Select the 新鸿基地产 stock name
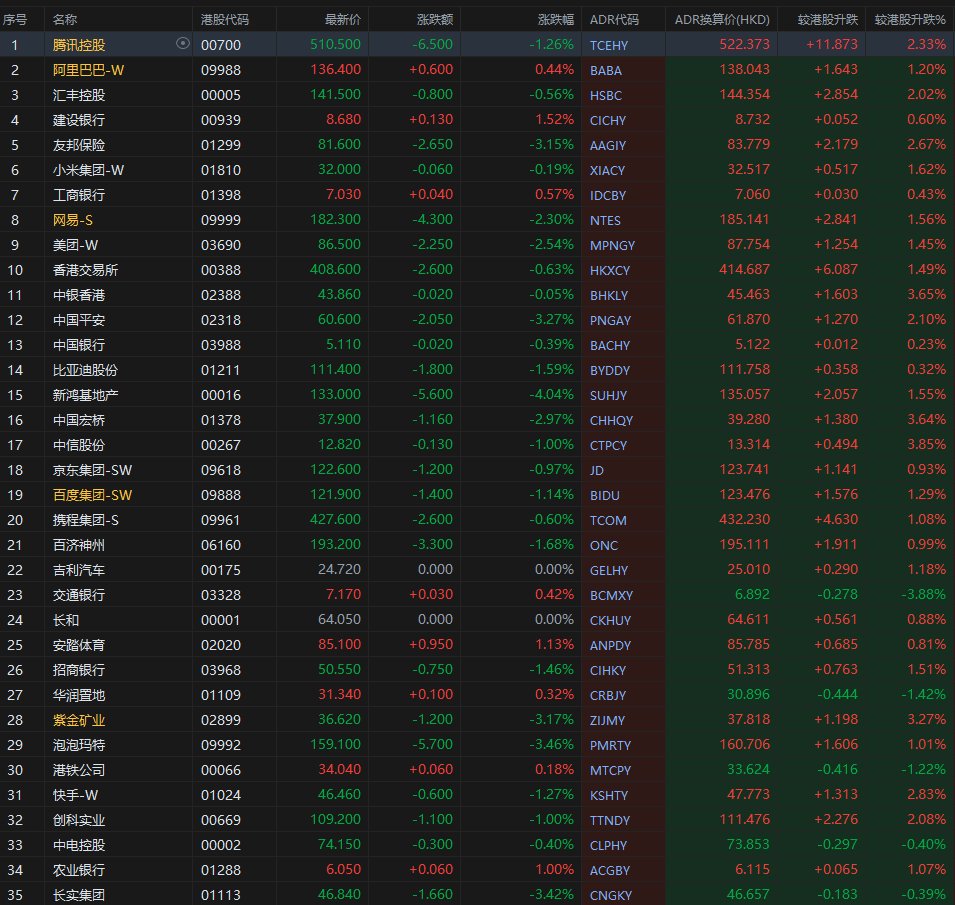Image resolution: width=955 pixels, height=905 pixels. click(85, 395)
